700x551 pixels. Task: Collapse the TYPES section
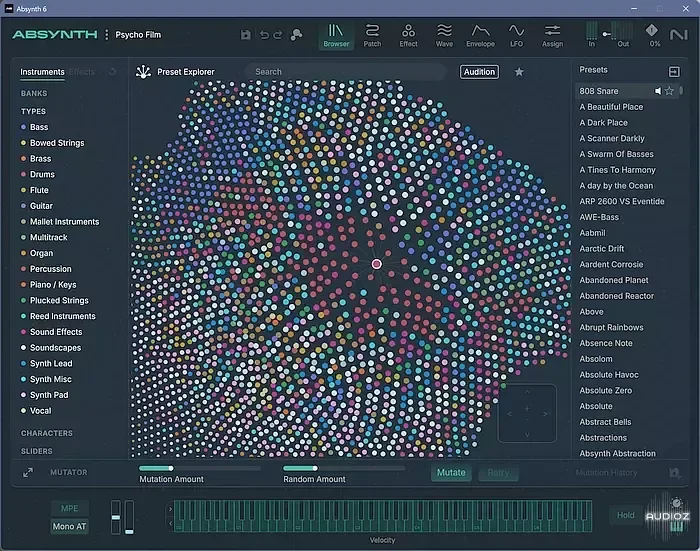click(x=33, y=111)
